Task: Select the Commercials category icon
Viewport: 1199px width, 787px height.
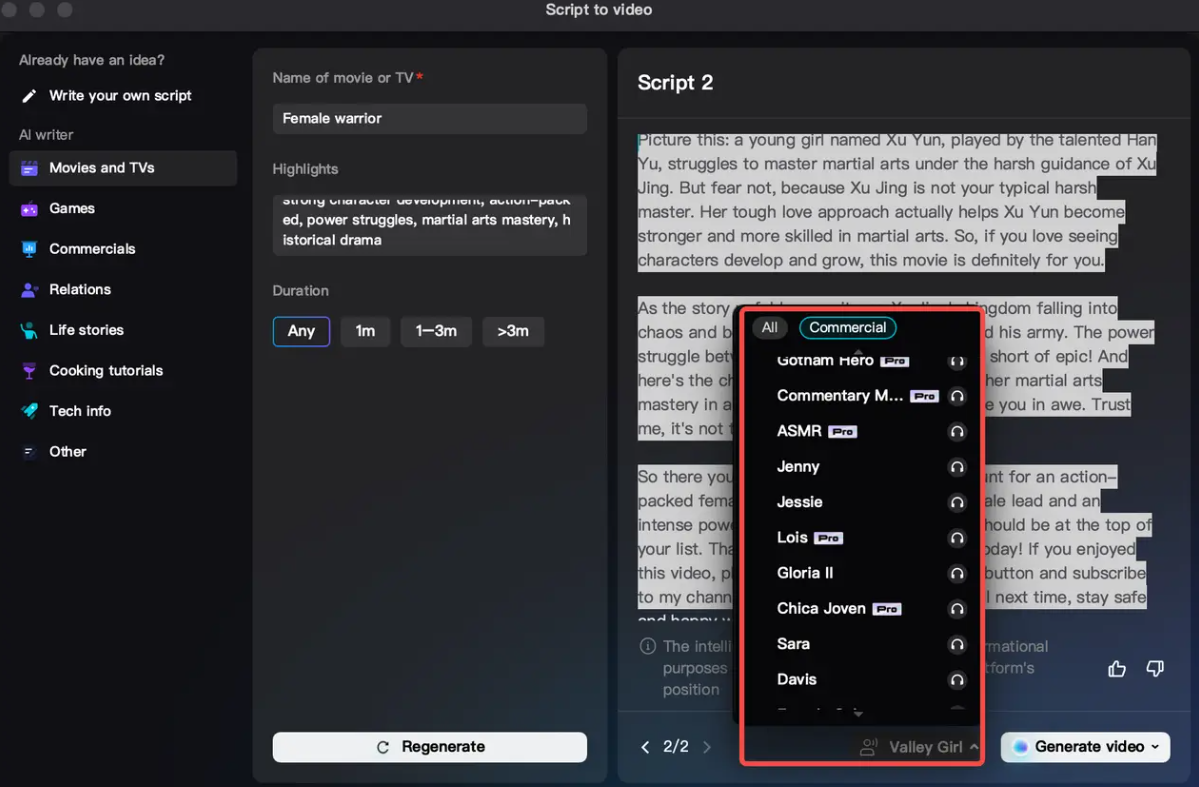Action: [x=27, y=249]
